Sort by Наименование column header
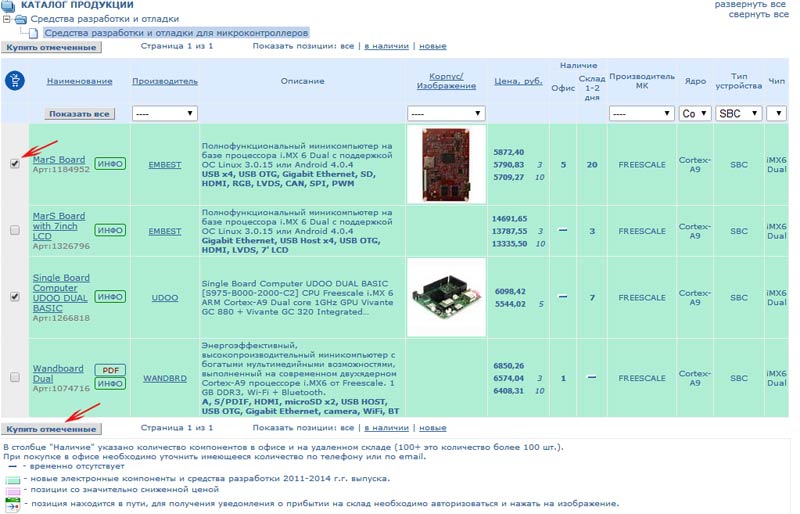 point(79,81)
